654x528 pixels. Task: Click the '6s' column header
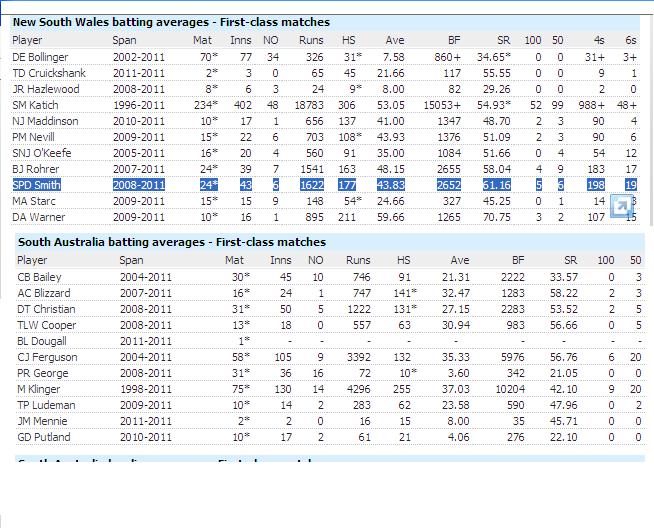[x=631, y=40]
